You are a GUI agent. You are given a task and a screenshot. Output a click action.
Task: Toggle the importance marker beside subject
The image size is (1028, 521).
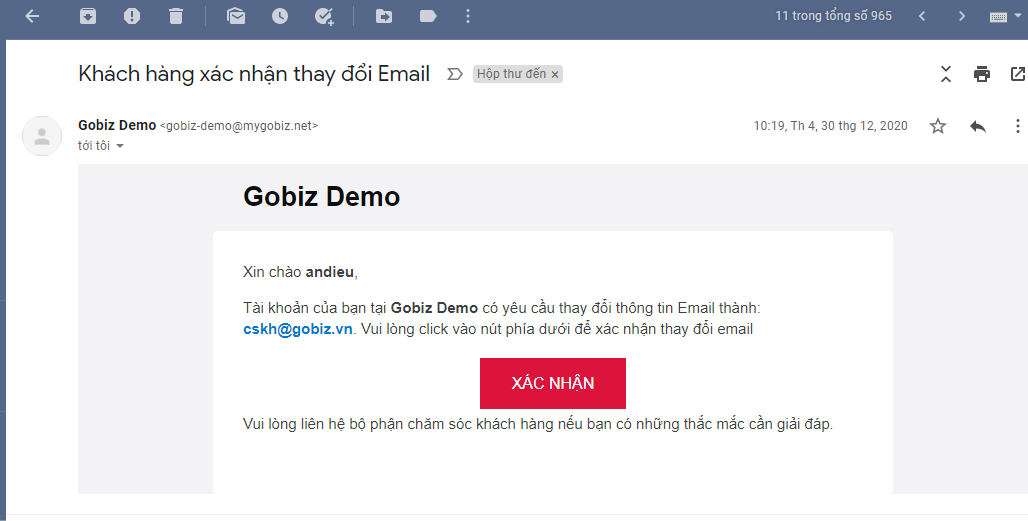pyautogui.click(x=454, y=74)
